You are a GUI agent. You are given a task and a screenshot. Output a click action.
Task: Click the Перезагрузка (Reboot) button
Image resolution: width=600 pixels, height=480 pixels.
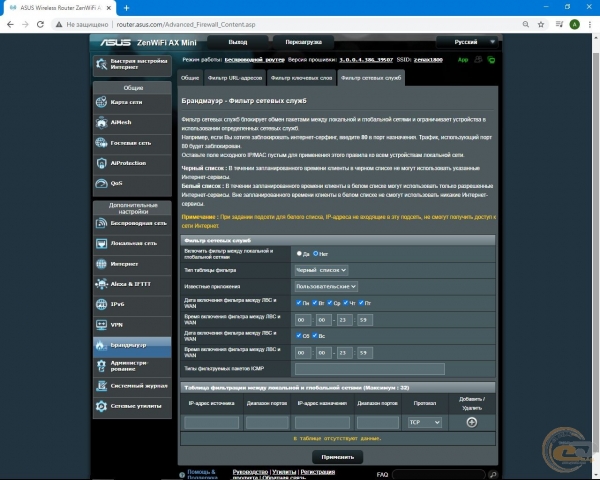click(x=303, y=42)
